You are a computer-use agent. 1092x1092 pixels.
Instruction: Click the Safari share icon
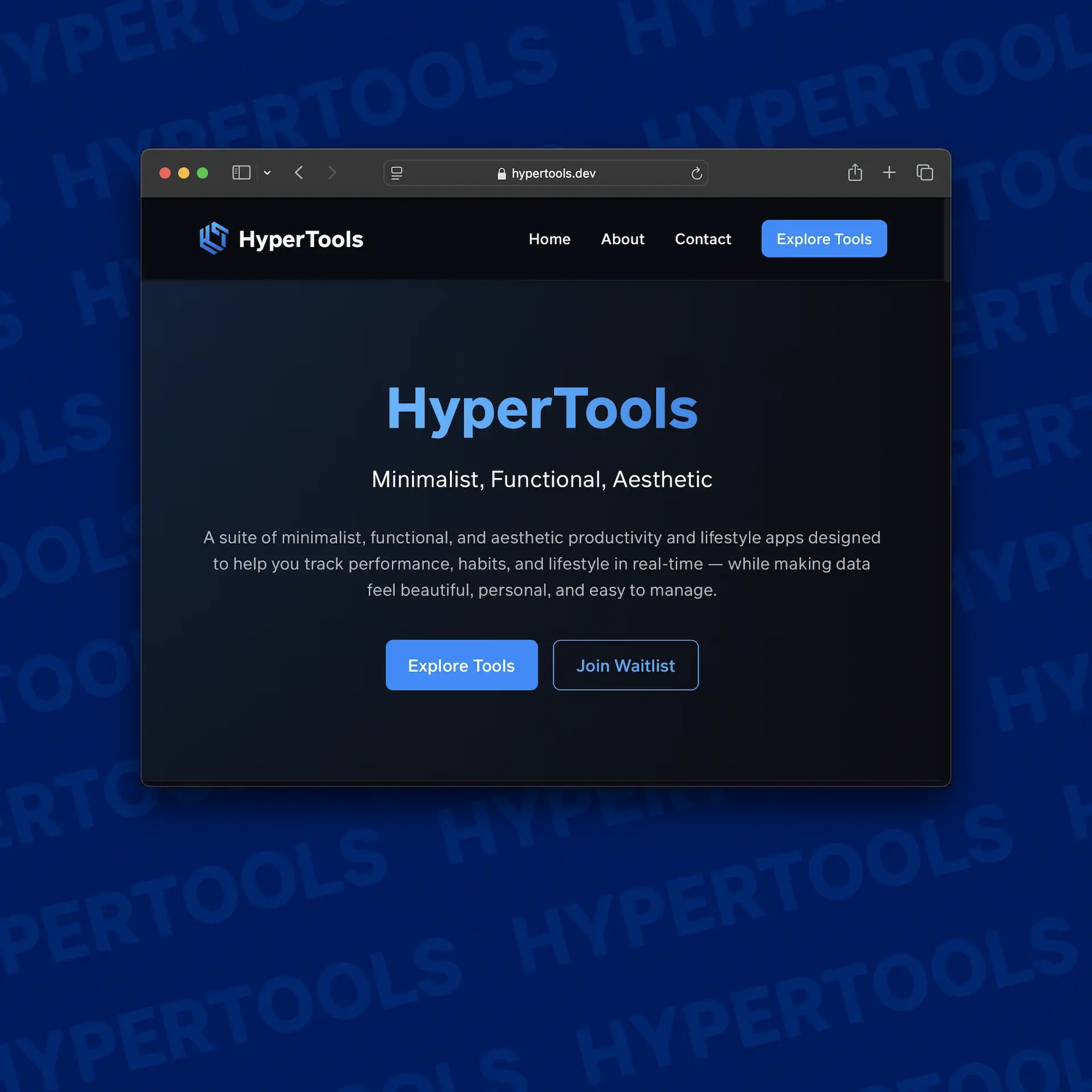(855, 172)
